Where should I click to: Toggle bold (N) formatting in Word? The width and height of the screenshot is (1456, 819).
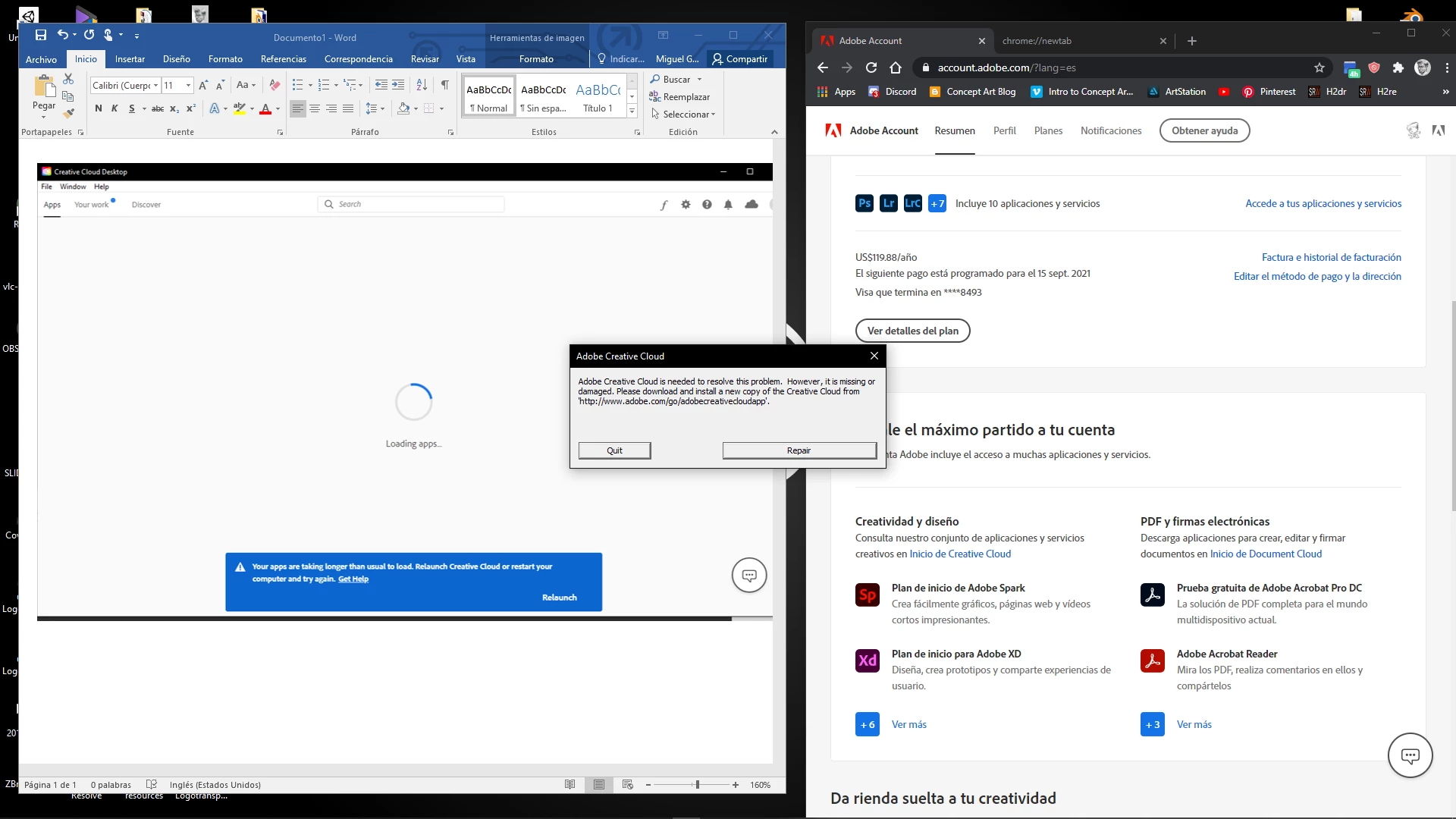[x=99, y=108]
